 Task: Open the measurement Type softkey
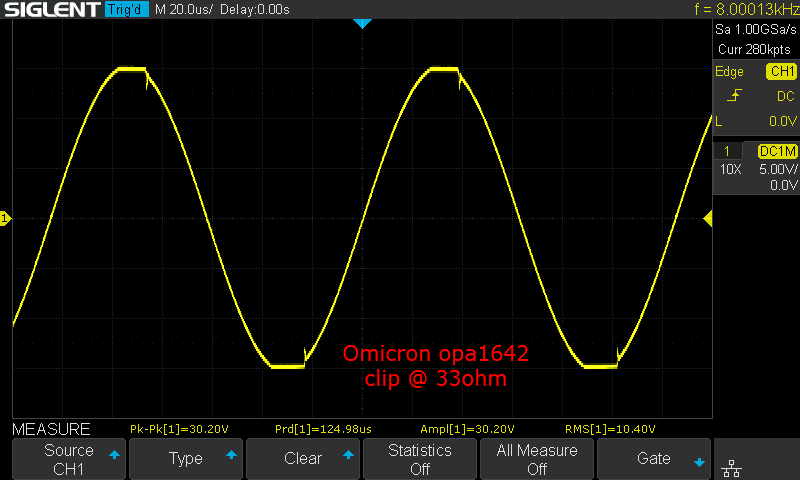point(186,459)
